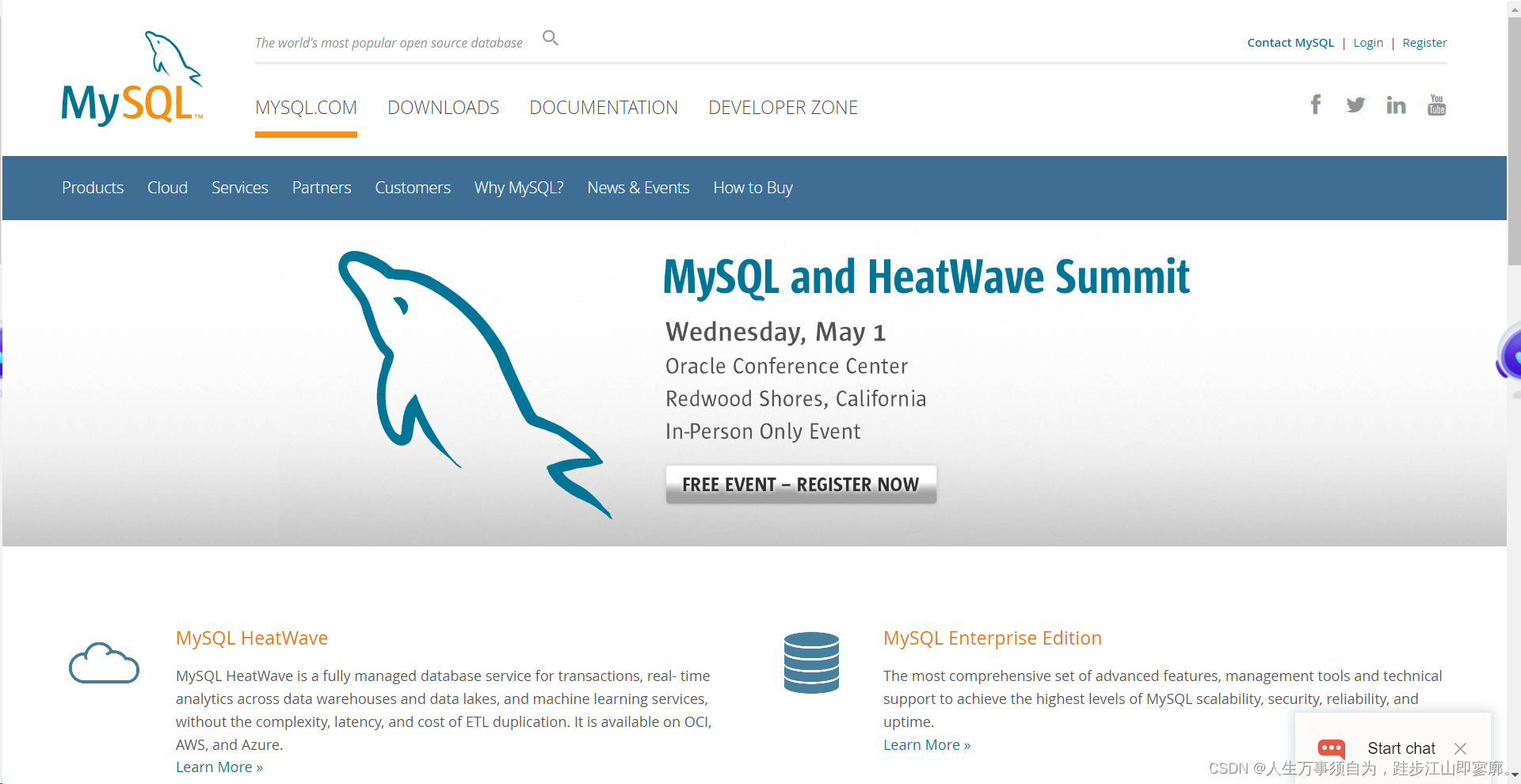Click the large dolphin banner graphic
Screen dimensions: 1521x784
[474, 384]
